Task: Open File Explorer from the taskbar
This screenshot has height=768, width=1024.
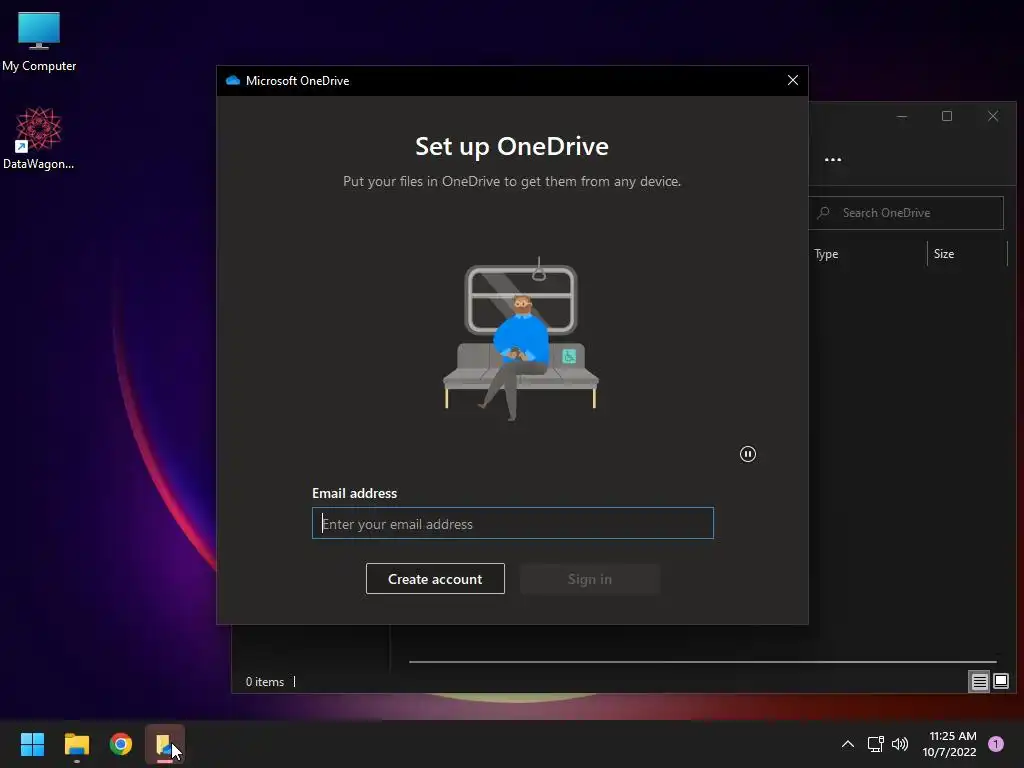Action: point(76,744)
